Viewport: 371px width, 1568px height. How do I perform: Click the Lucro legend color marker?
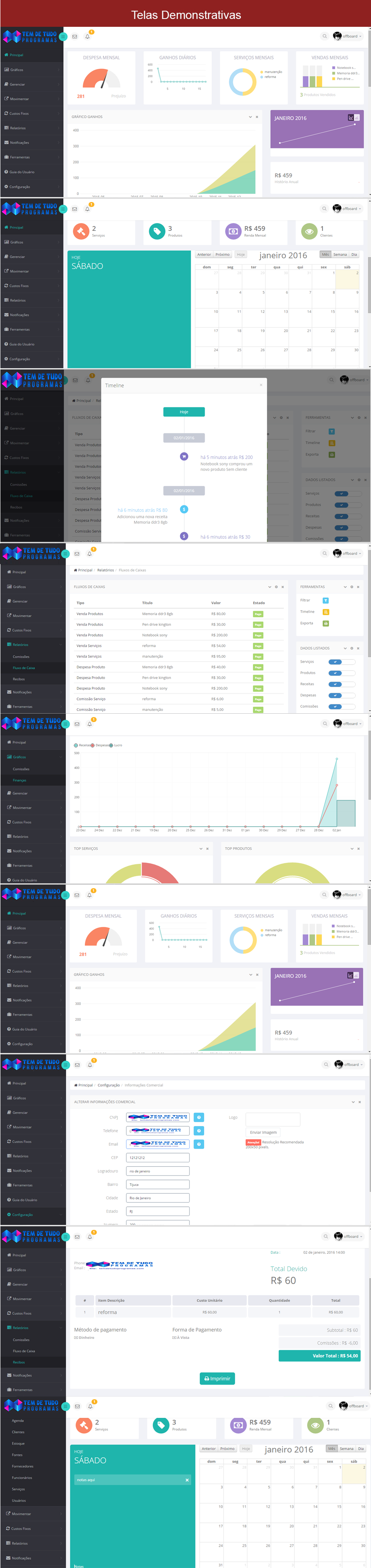[111, 745]
